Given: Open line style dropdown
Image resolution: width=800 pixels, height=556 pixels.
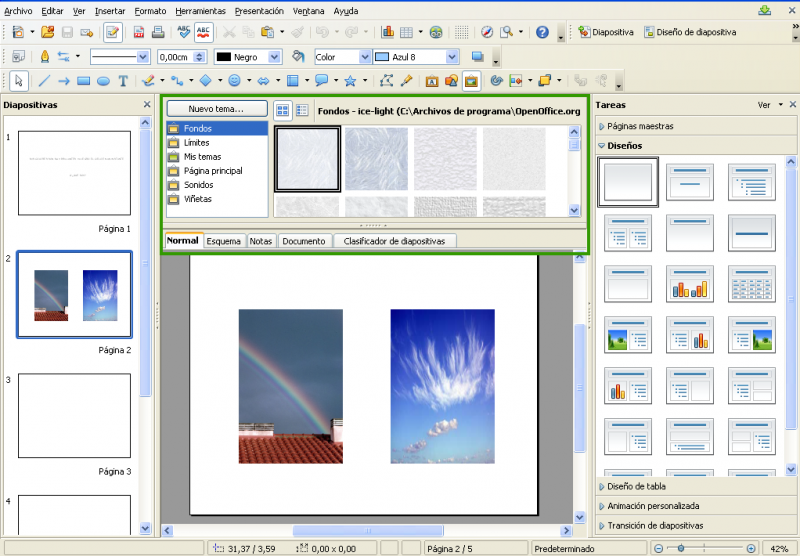Looking at the screenshot, I should 143,57.
